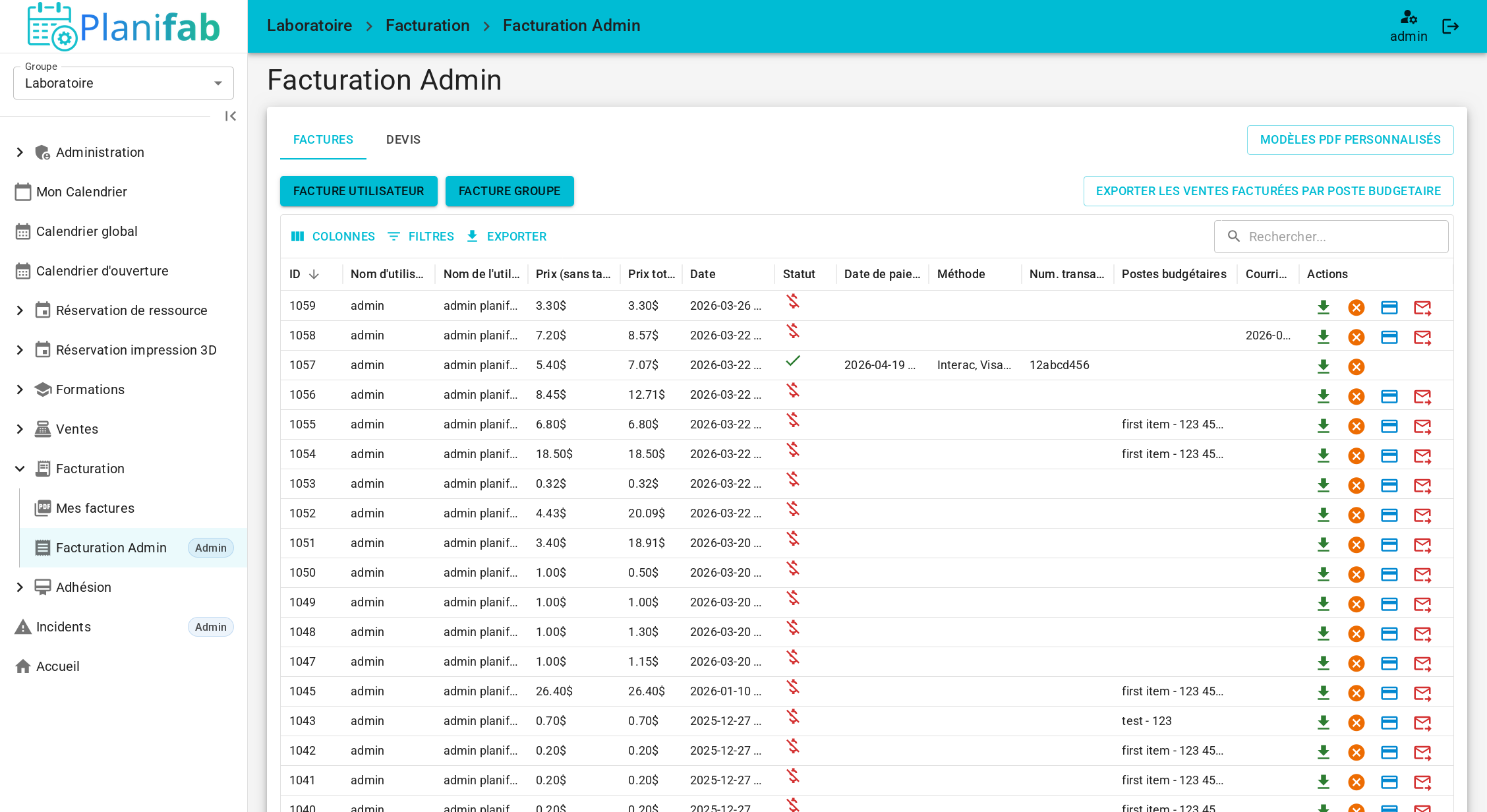Screen dimensions: 1487x812
Task: Open payment card icon for invoice 1056
Action: 1389,396
